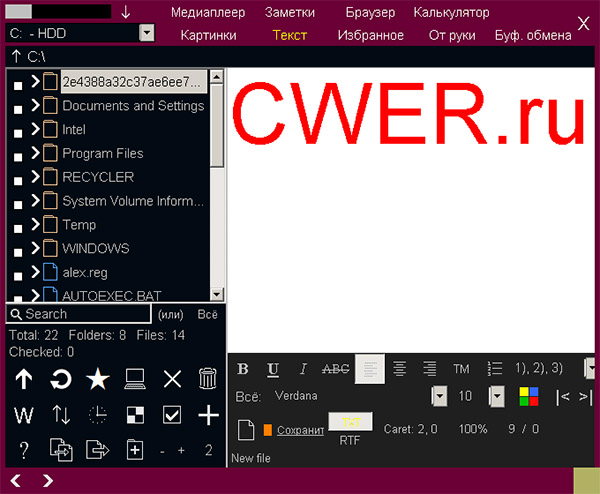Screen dimensions: 600x494
Task: Click the new folder plus icon
Action: [x=135, y=450]
